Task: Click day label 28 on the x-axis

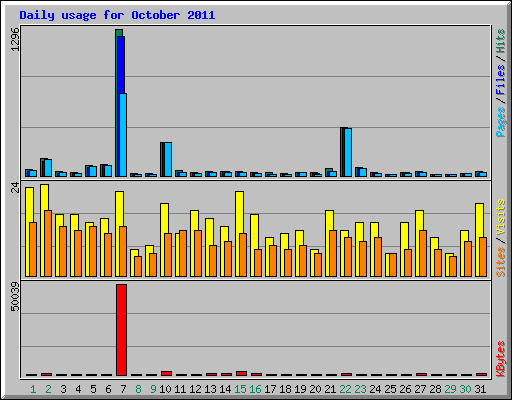Action: coord(435,389)
